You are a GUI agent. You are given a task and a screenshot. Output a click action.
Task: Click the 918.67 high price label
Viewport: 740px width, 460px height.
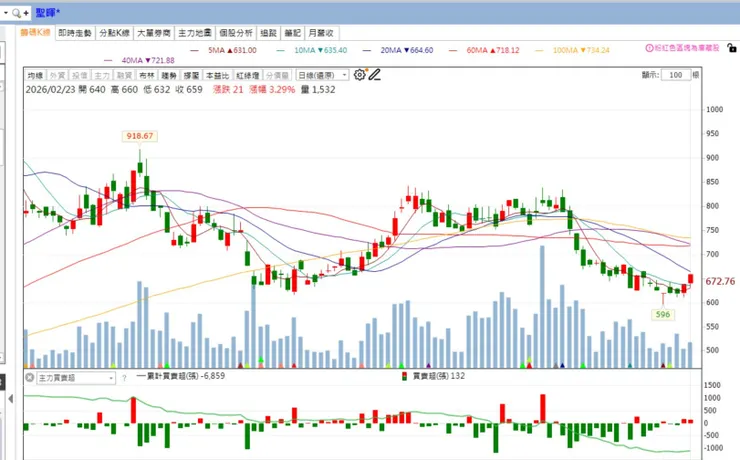(140, 136)
